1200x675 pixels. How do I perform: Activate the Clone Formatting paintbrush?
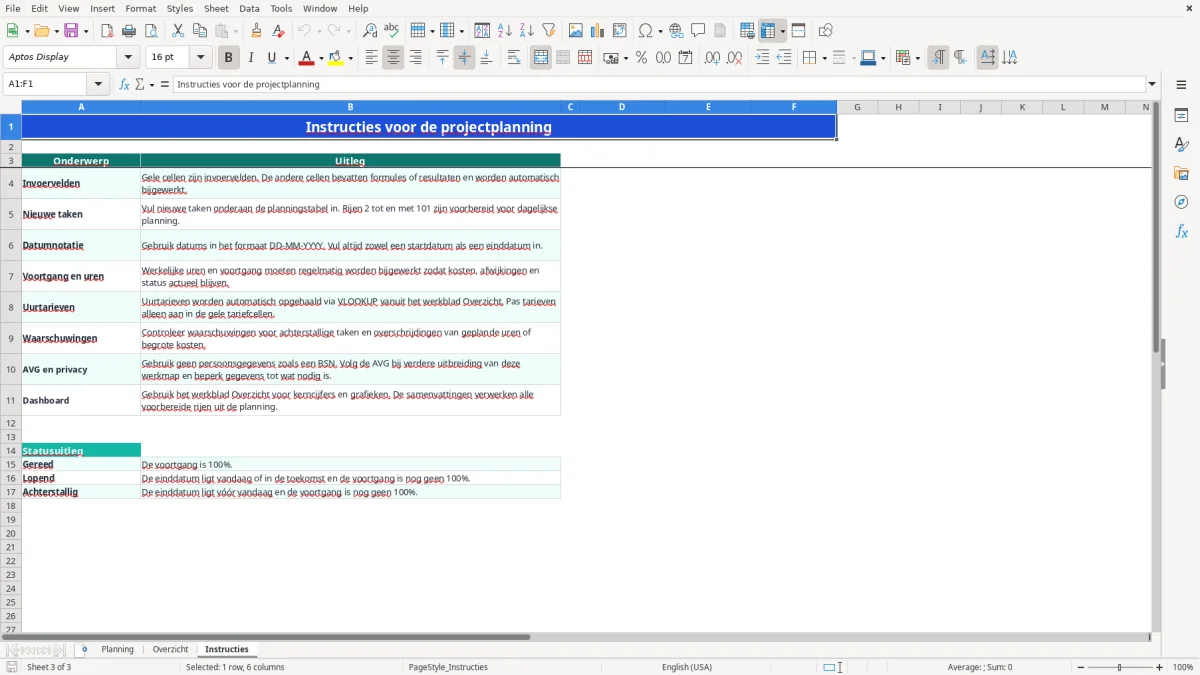click(257, 31)
